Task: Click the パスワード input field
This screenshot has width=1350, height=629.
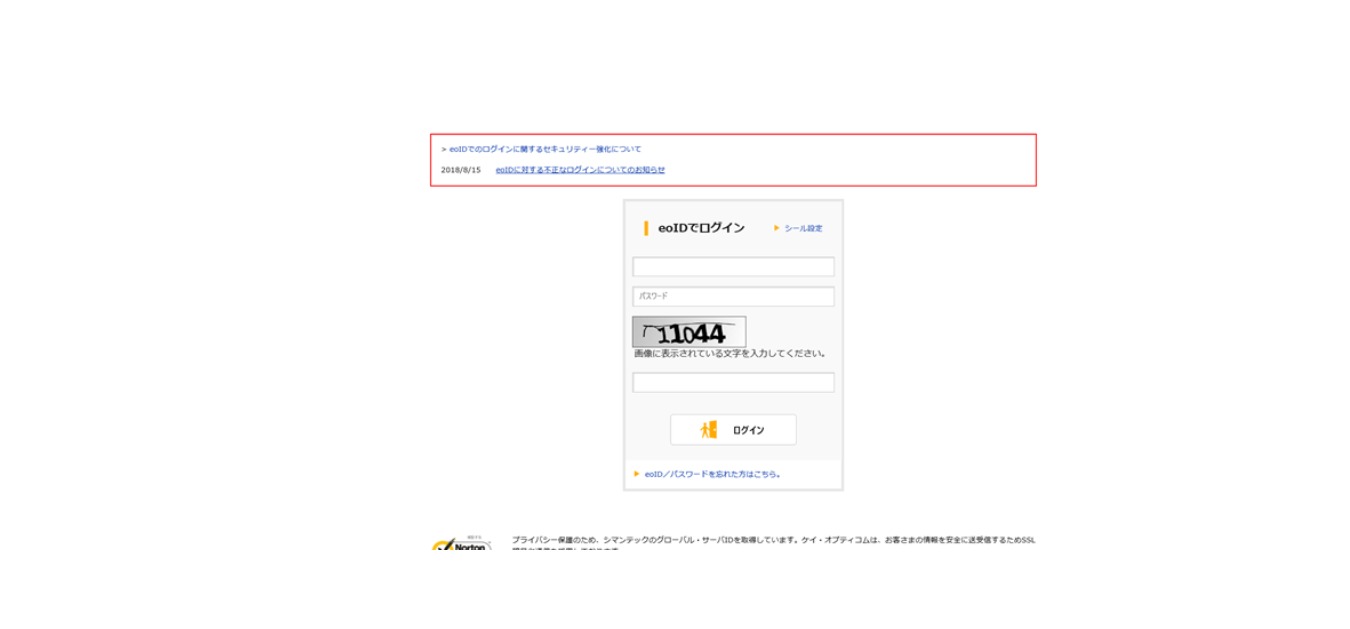Action: [733, 297]
